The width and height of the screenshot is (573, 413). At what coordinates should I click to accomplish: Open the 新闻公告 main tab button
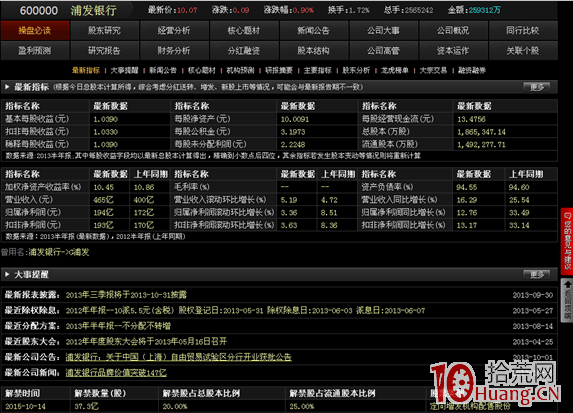point(314,30)
